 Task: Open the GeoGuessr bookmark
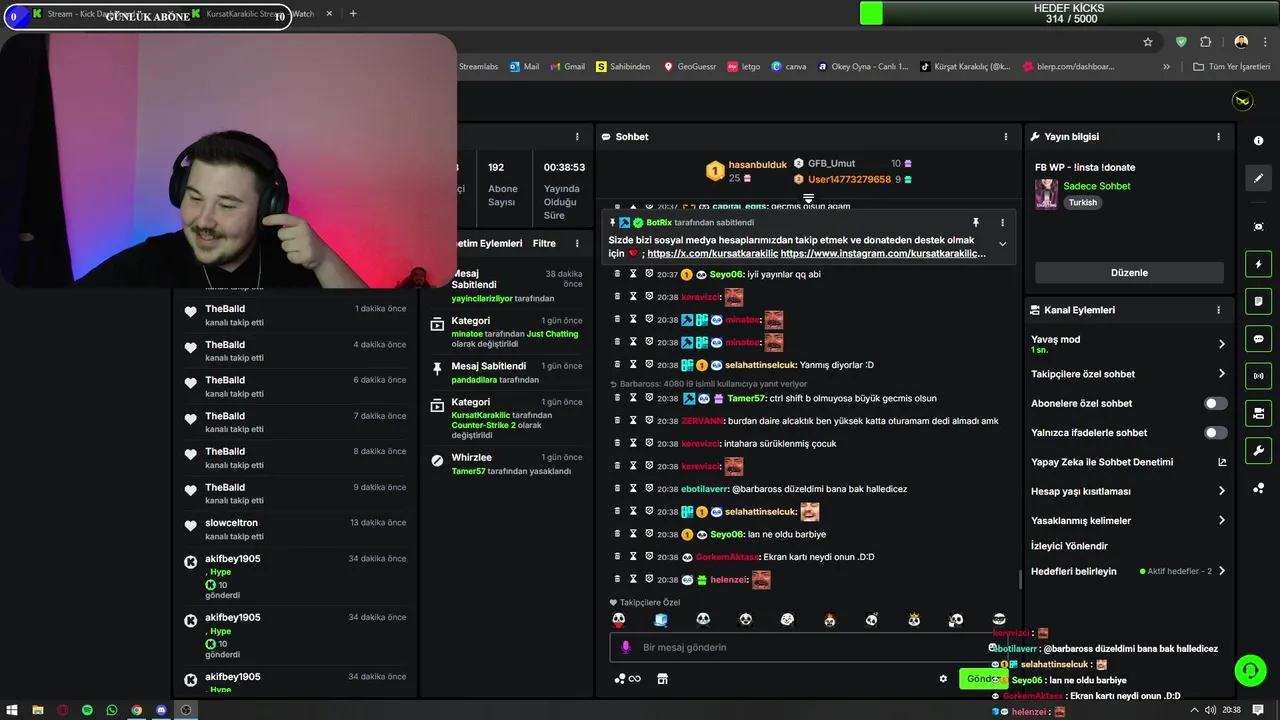[x=689, y=67]
